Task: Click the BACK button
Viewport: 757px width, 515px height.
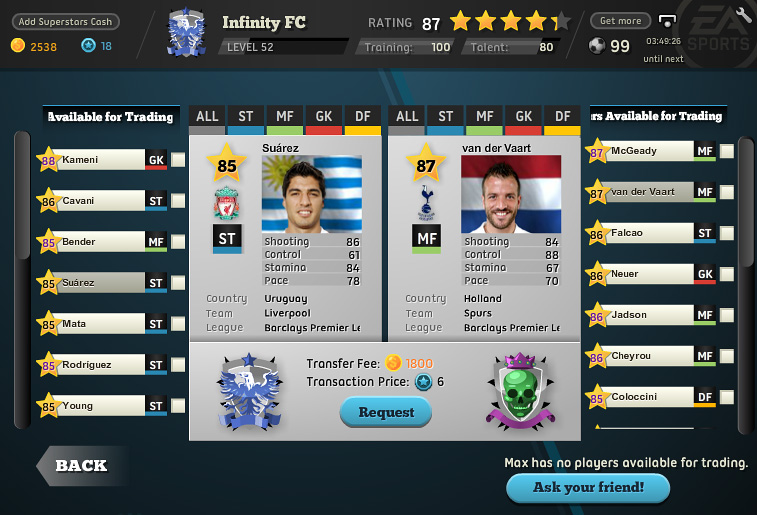Action: pyautogui.click(x=82, y=466)
